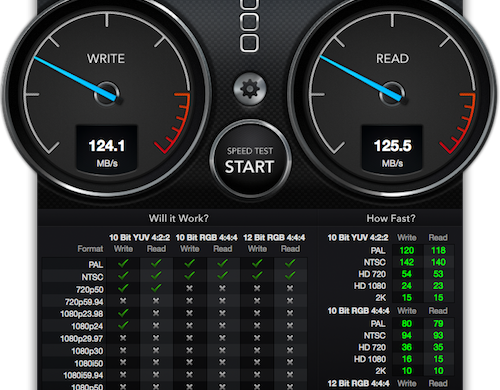Click the Format column label

[90, 249]
